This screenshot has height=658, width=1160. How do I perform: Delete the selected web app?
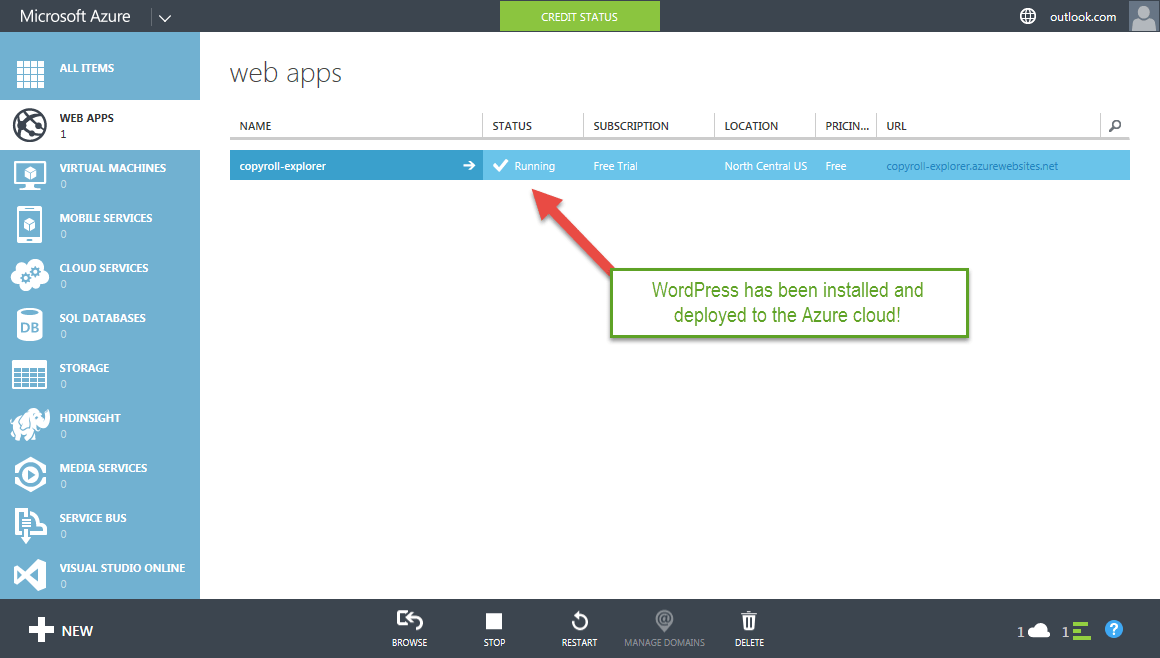click(x=749, y=621)
